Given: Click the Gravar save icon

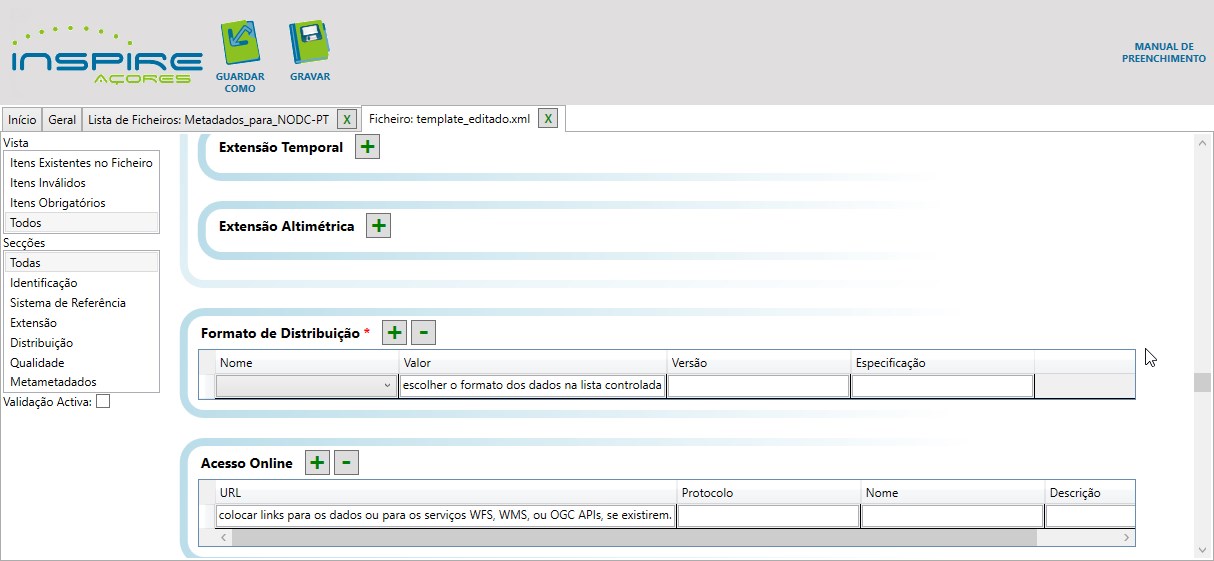Looking at the screenshot, I should [x=309, y=45].
